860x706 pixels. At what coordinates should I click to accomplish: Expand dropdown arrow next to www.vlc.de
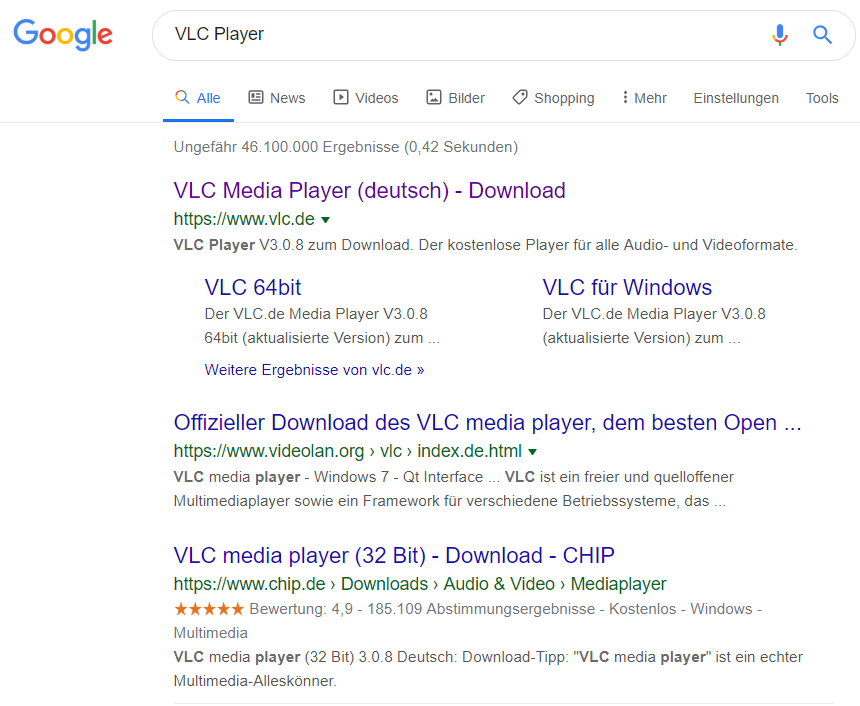click(325, 220)
